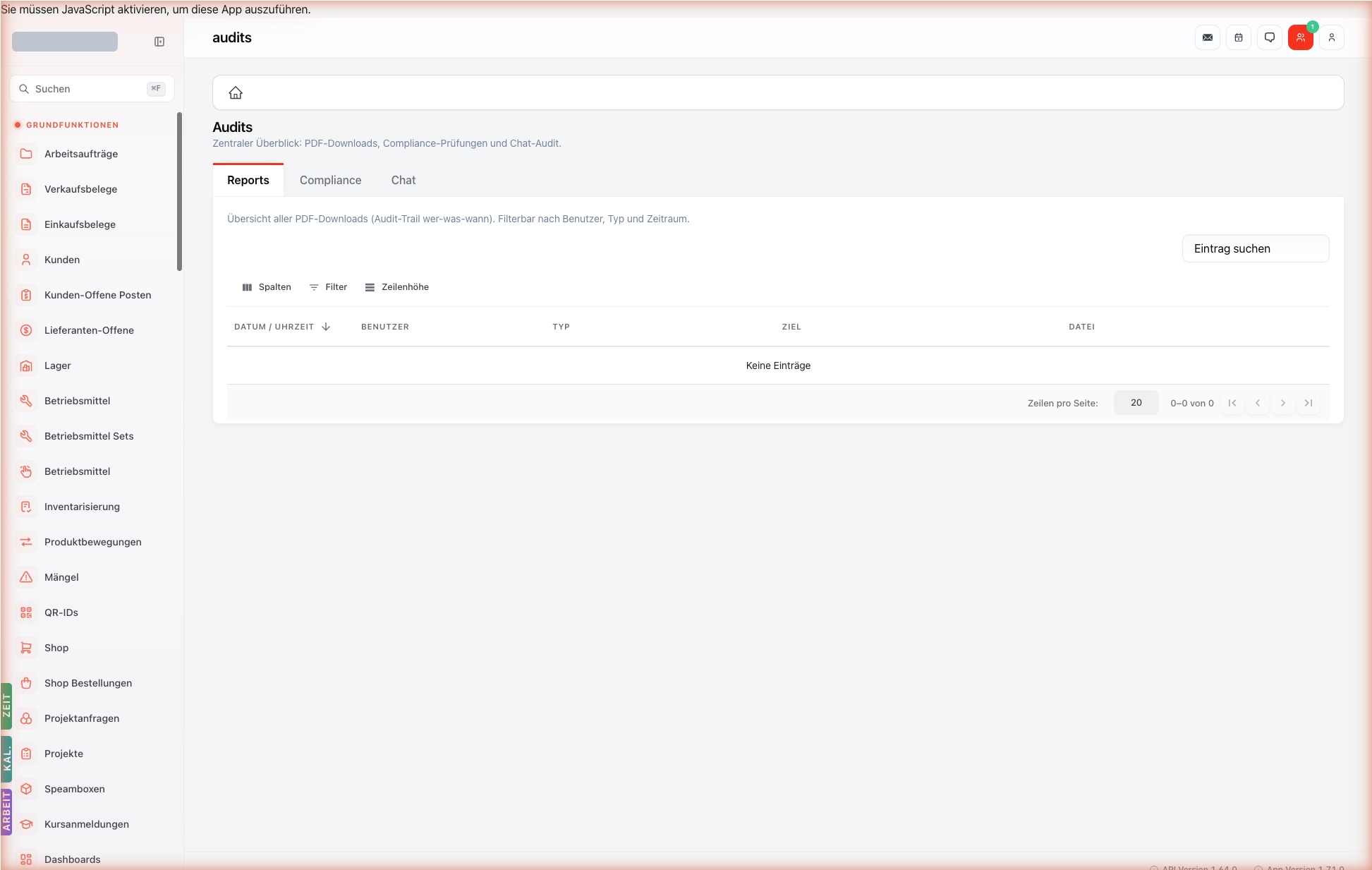Open the Spalten column visibility chooser
Screen dimensions: 1372x870
(x=267, y=287)
